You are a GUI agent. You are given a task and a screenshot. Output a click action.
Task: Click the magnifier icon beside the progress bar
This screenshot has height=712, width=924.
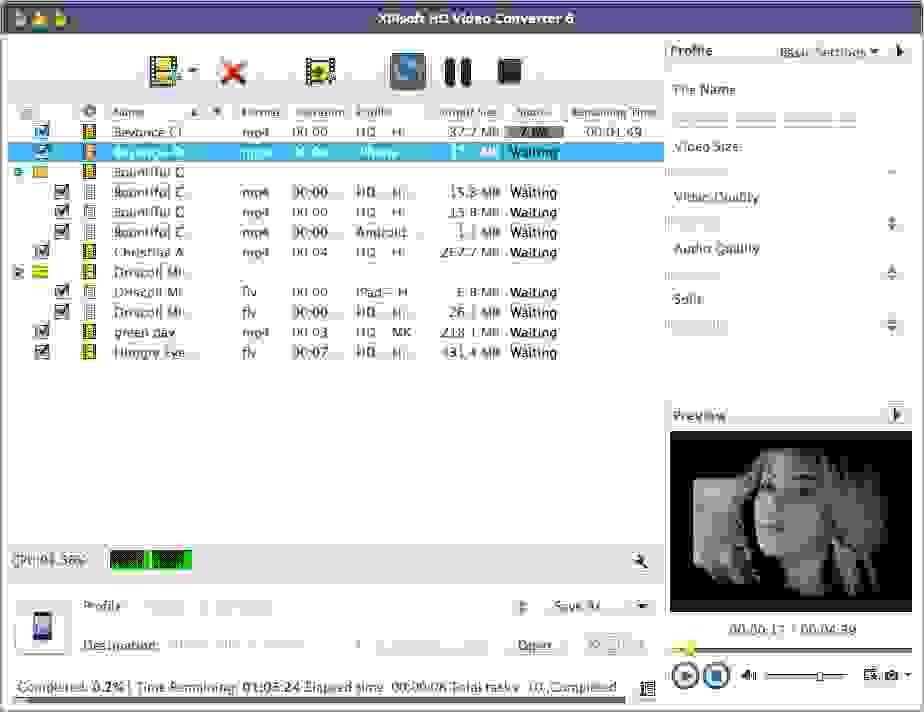tap(640, 561)
